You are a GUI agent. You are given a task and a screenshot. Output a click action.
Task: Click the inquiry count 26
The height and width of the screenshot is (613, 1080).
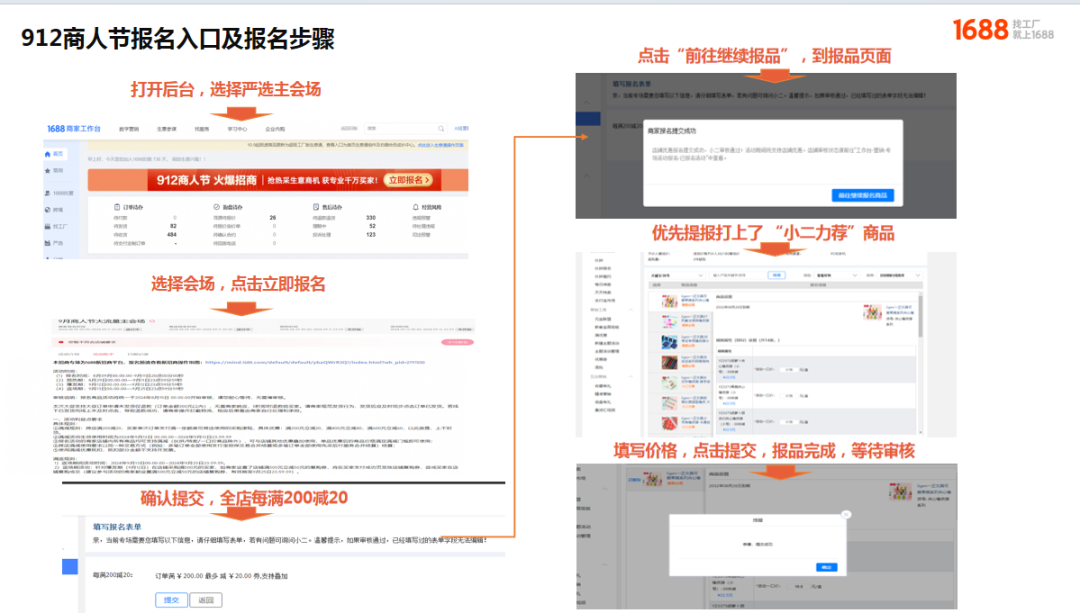point(273,218)
